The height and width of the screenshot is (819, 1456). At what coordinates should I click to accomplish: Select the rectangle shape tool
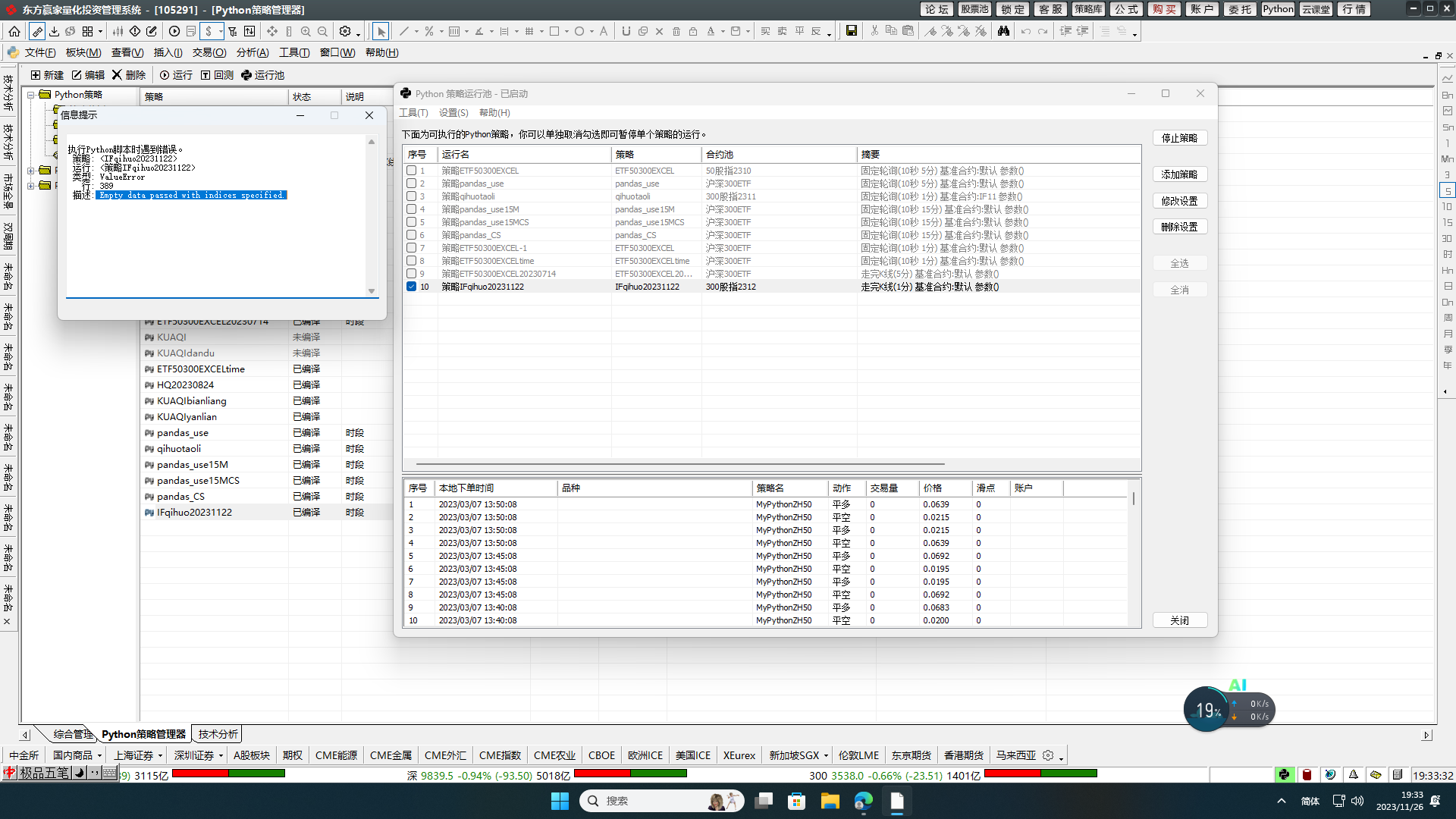click(554, 31)
